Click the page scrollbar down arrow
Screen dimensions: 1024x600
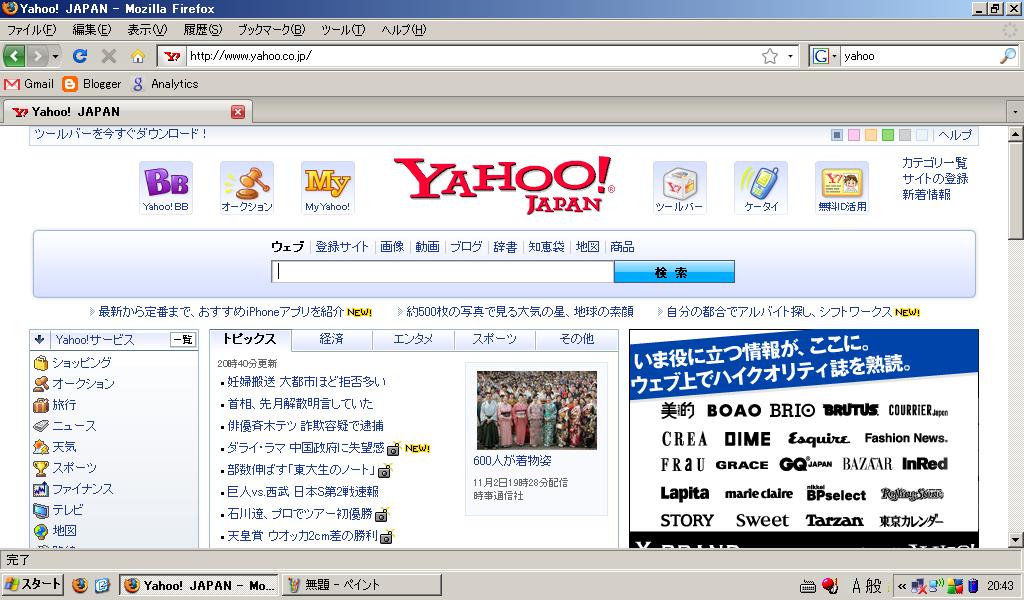(x=1016, y=540)
